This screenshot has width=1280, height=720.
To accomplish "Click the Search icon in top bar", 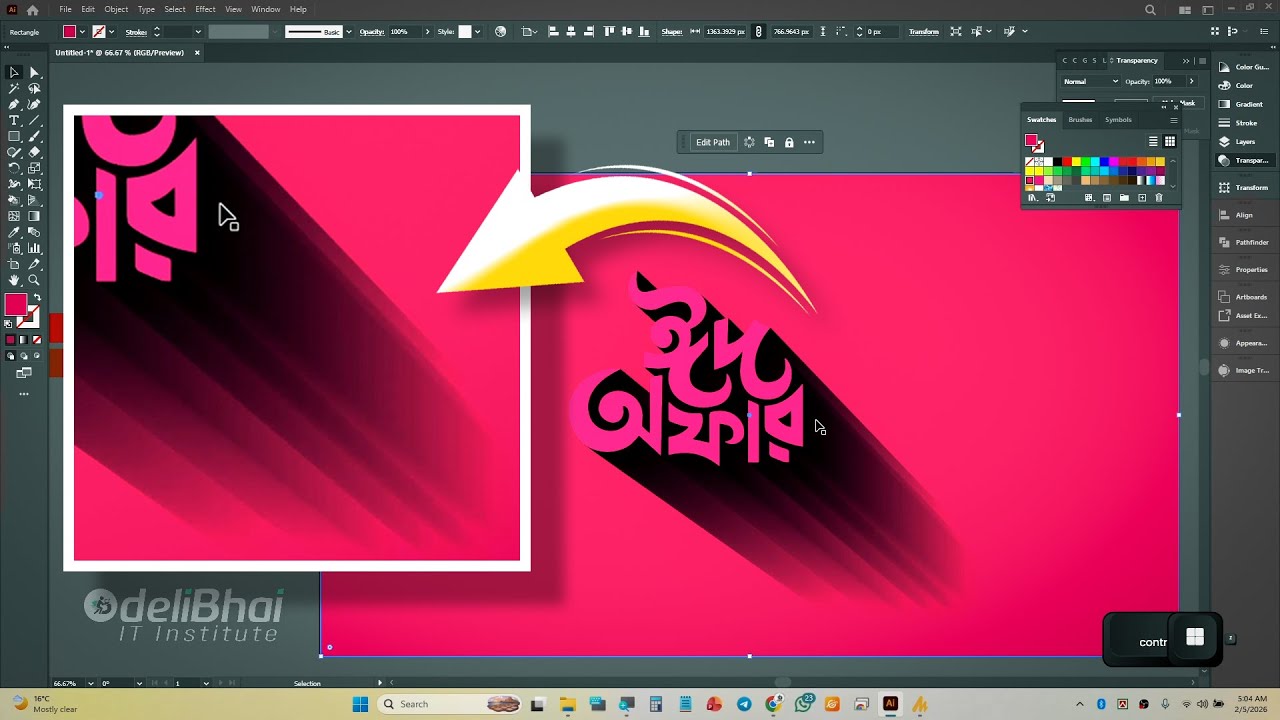I will click(1150, 9).
